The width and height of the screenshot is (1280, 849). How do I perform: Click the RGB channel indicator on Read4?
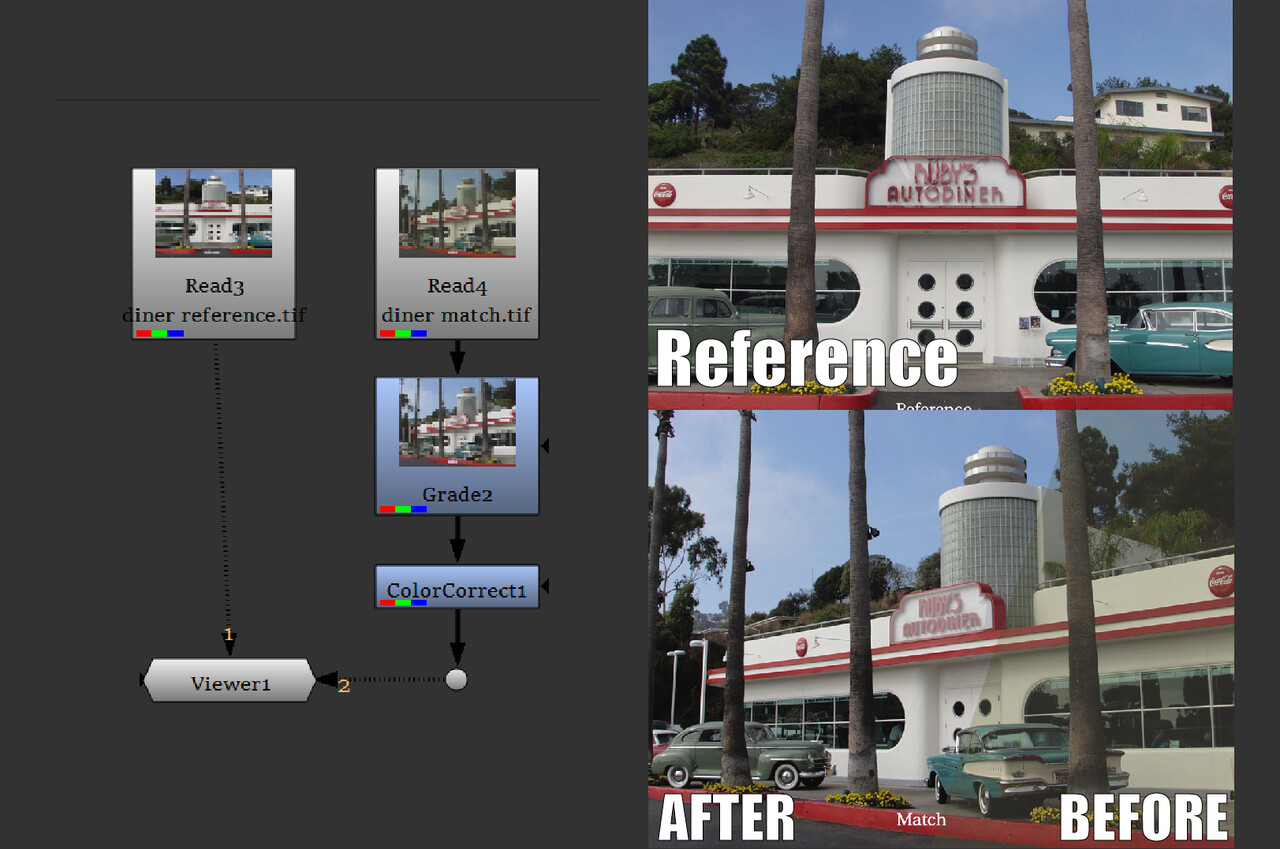click(x=403, y=333)
